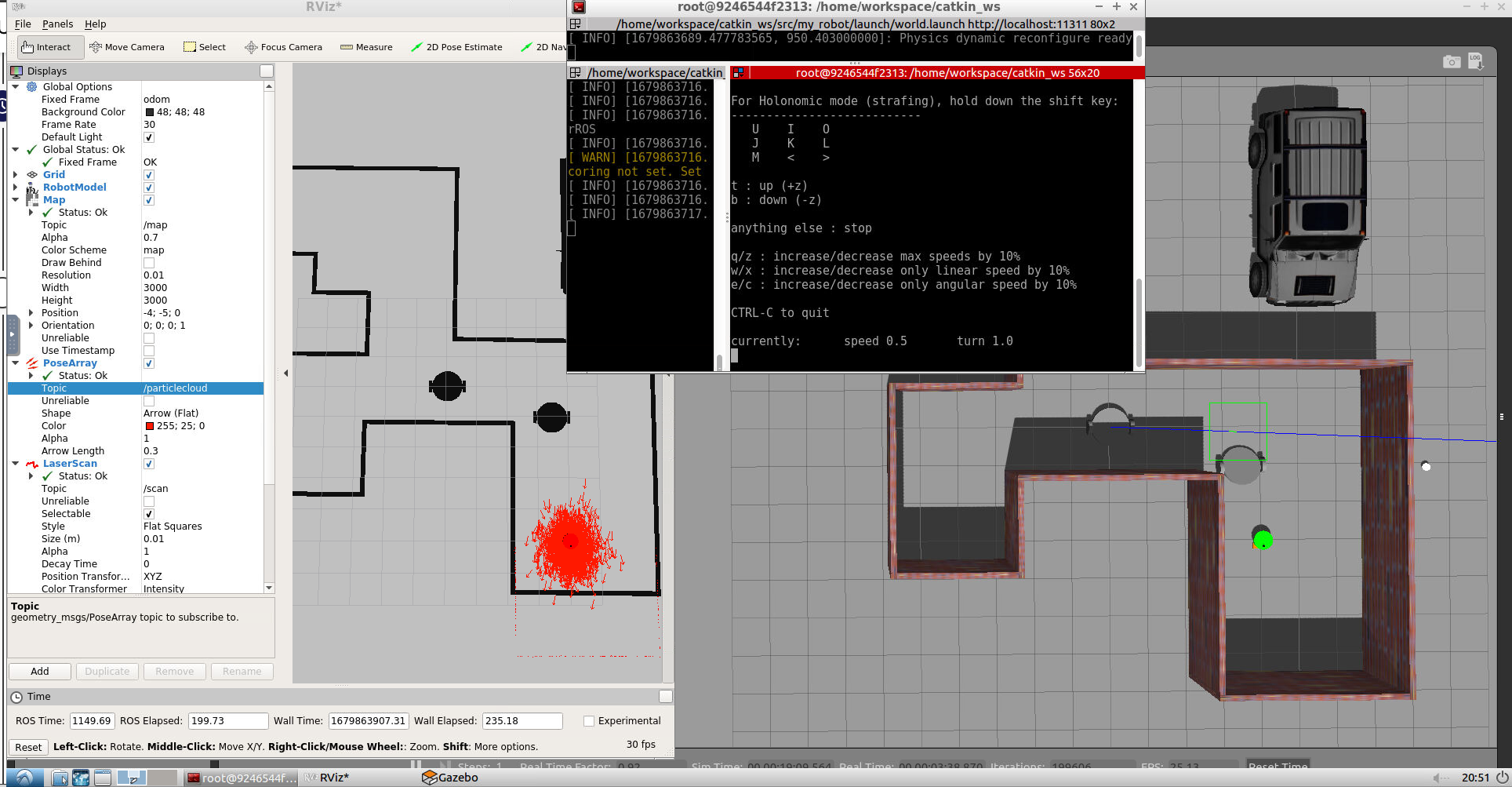This screenshot has width=1512, height=787.
Task: Click the pane icon beside /home/workspace/catkin
Action: pos(575,72)
